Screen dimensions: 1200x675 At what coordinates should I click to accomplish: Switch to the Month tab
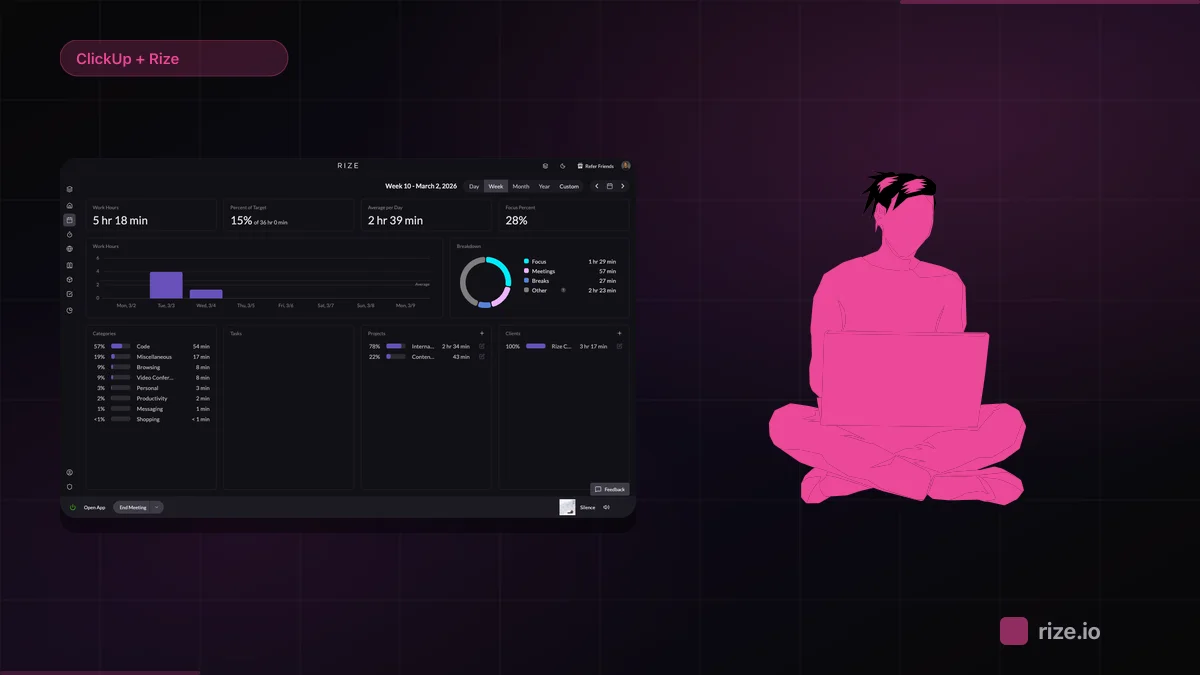pos(521,186)
